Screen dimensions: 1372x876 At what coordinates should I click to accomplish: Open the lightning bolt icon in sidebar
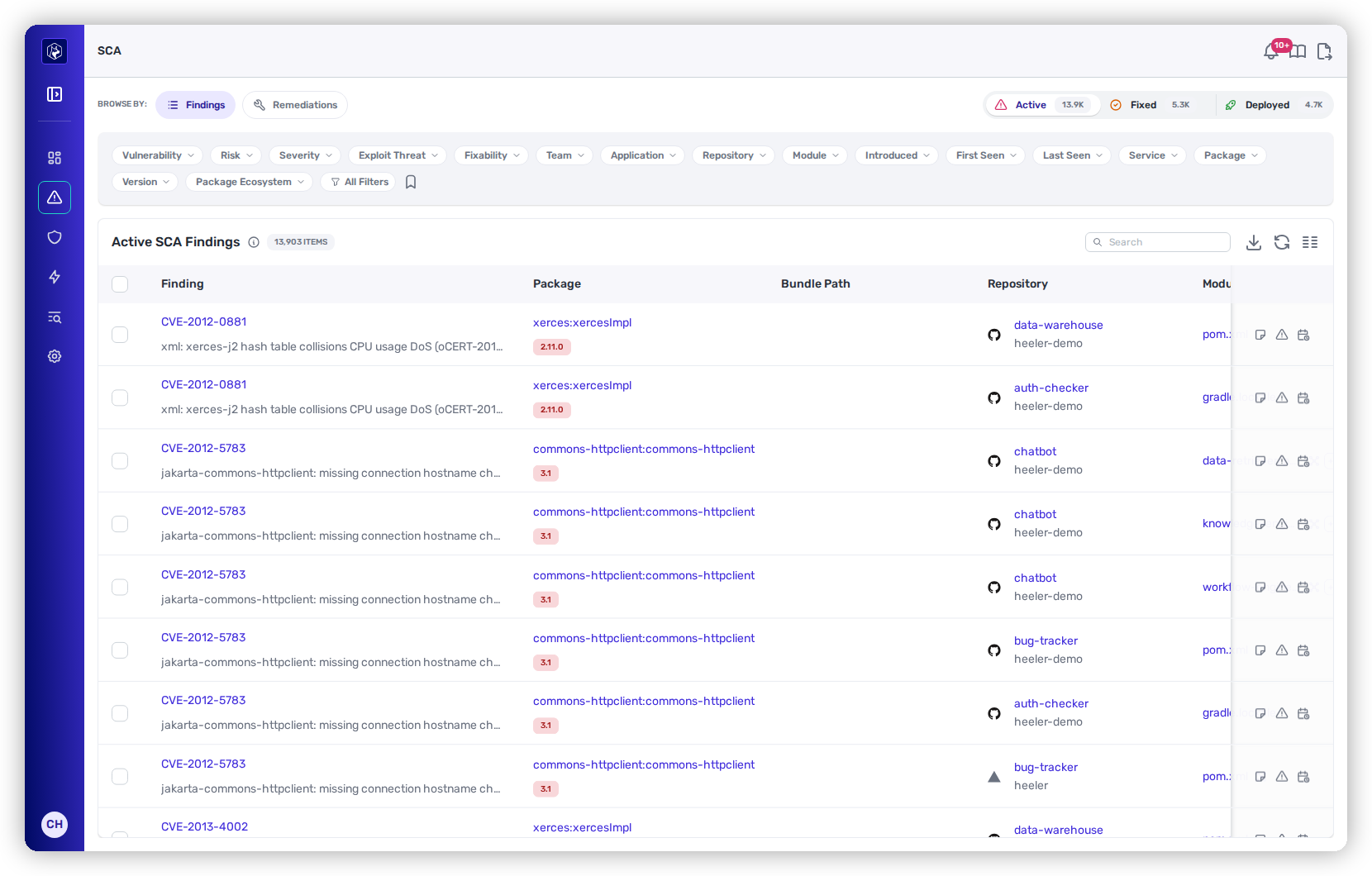[55, 277]
